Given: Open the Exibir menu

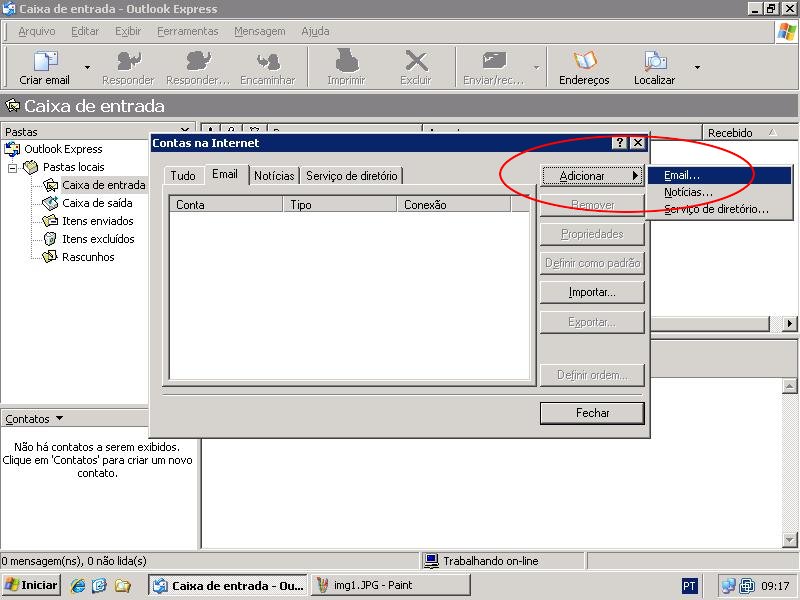Looking at the screenshot, I should click(x=128, y=32).
